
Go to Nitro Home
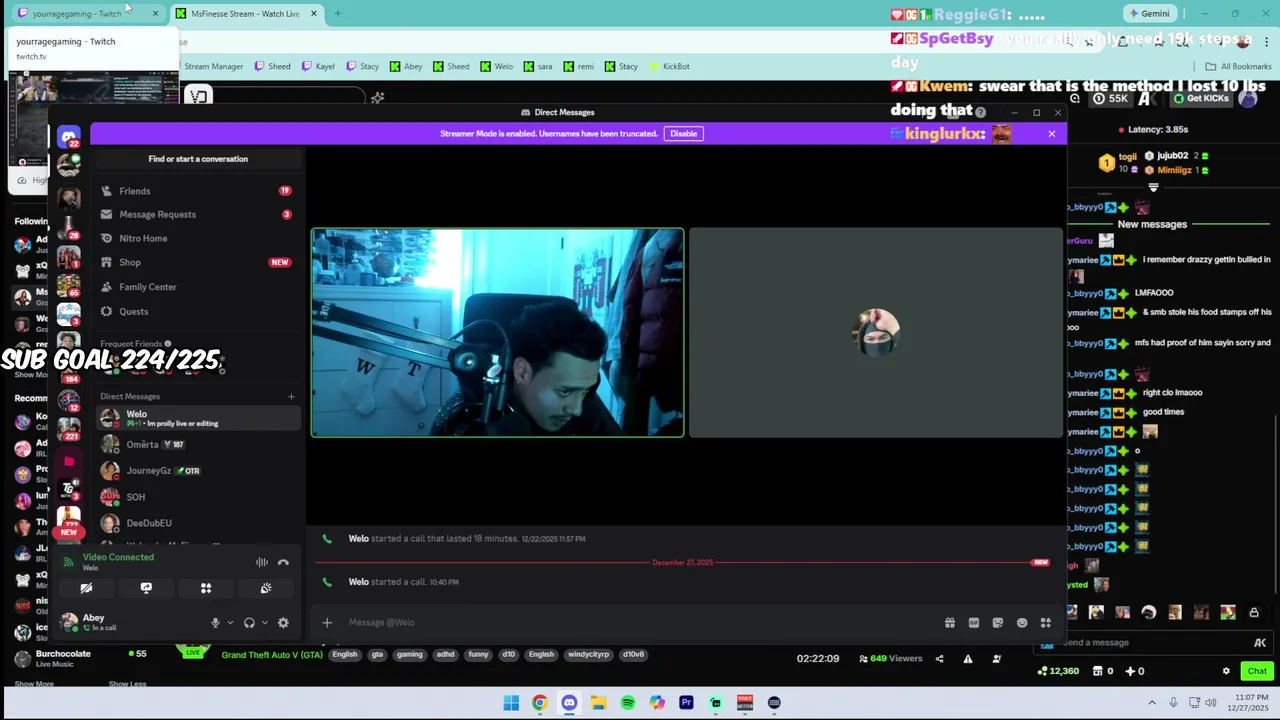point(196,238)
